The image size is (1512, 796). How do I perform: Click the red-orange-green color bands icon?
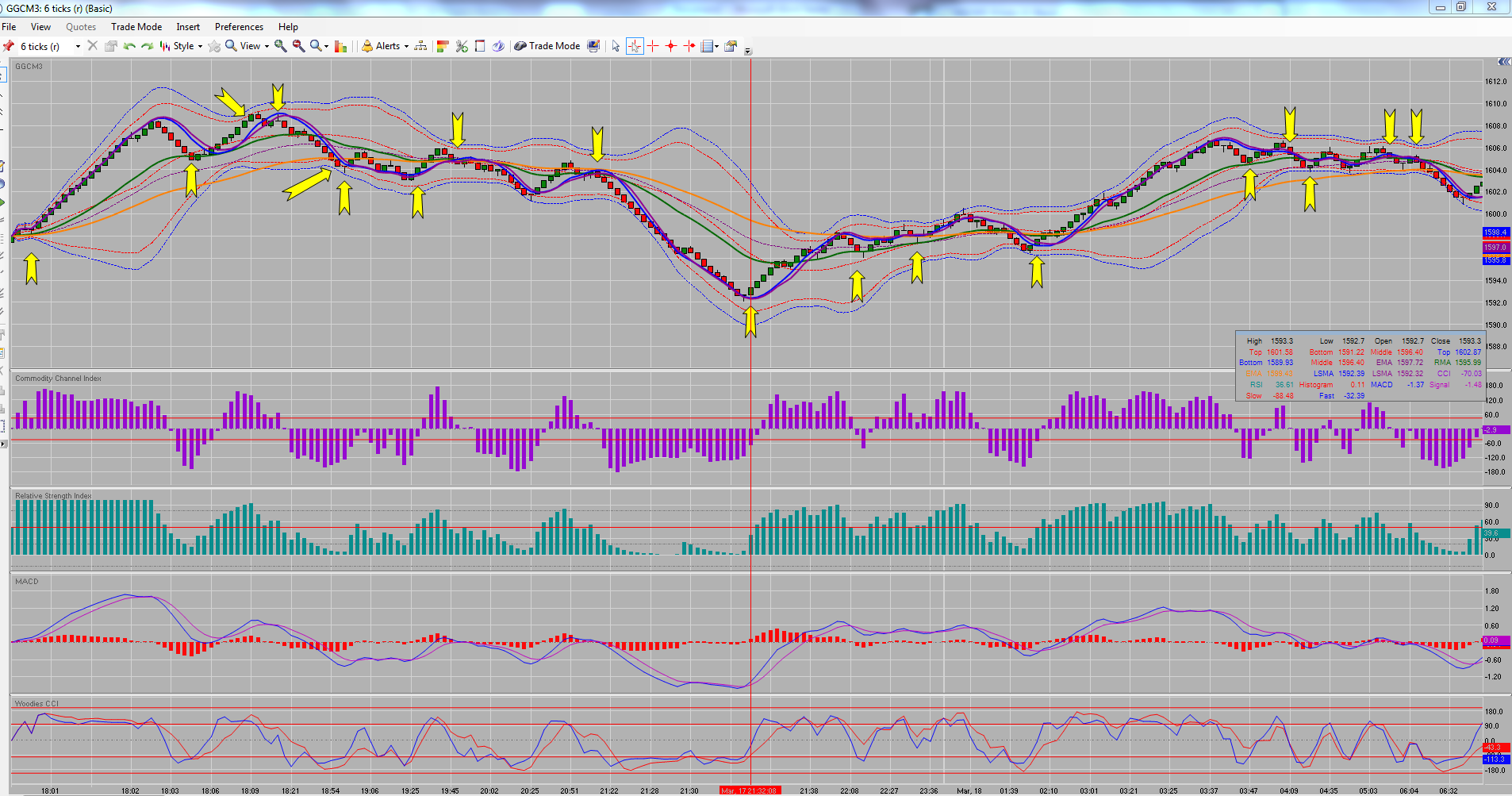(443, 46)
